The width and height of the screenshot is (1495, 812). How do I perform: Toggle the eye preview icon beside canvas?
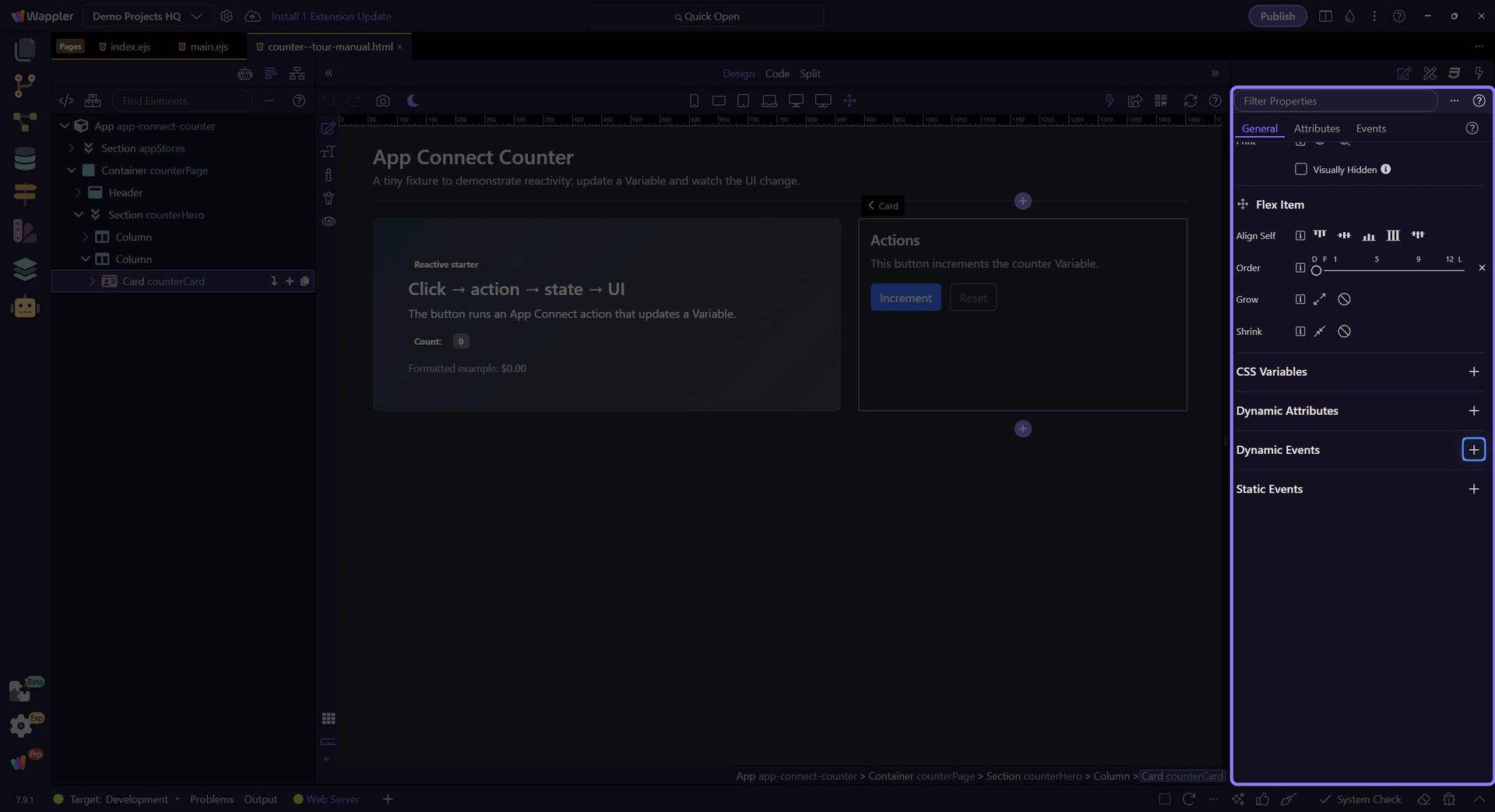coord(329,222)
